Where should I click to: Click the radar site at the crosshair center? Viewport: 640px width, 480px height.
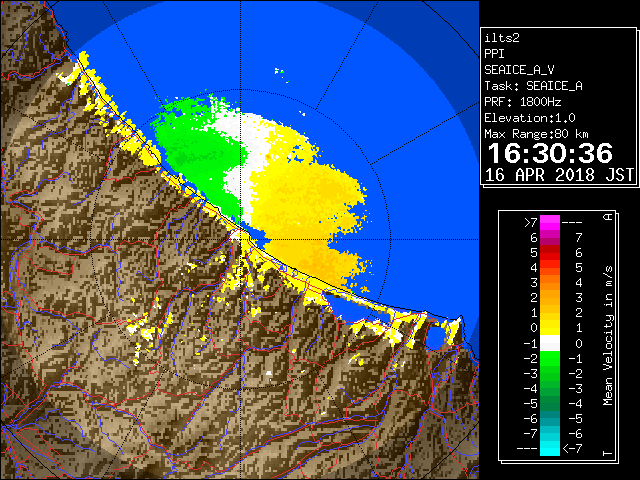[x=240, y=239]
